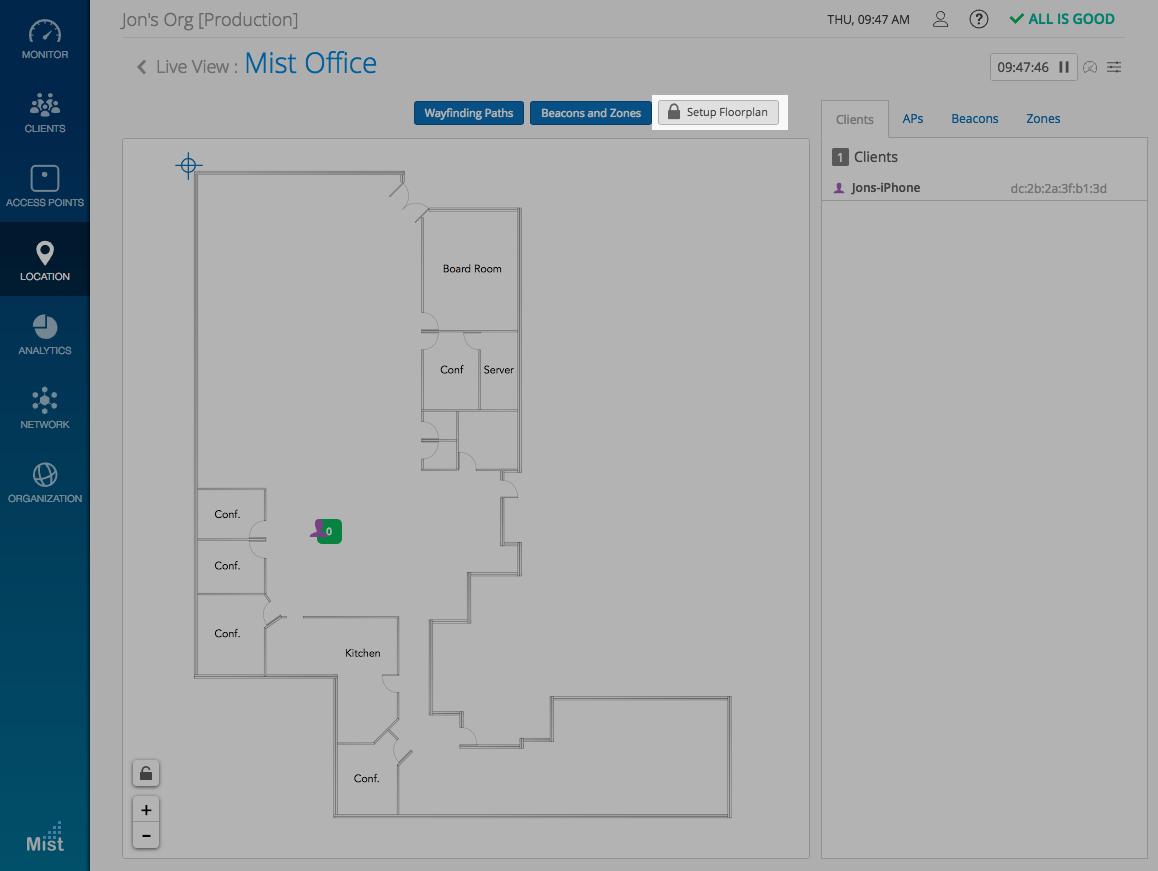Go back using the Live View chevron
This screenshot has width=1158, height=871.
[x=141, y=67]
